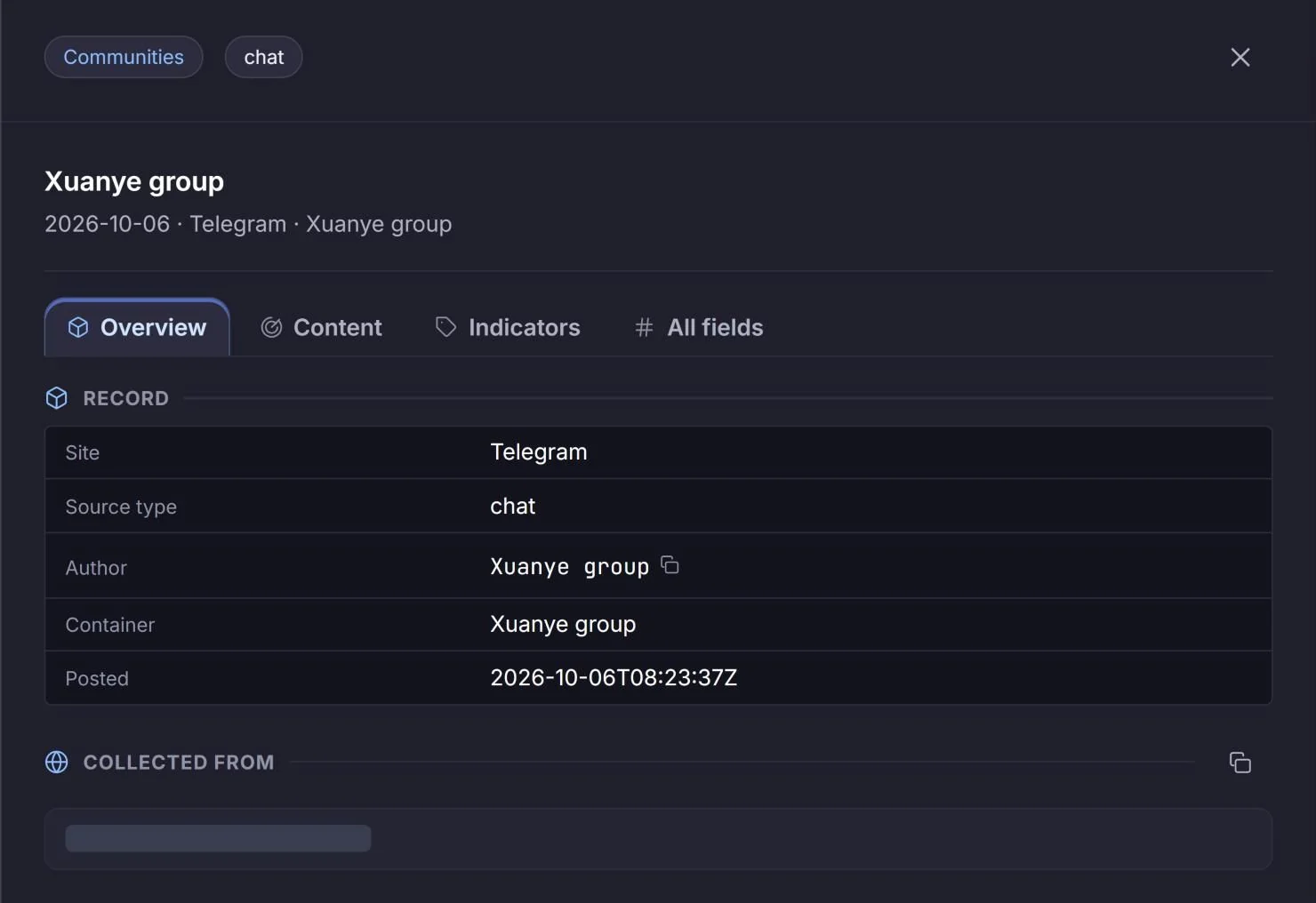
Task: Click the cube icon beside RECORD
Action: point(57,398)
